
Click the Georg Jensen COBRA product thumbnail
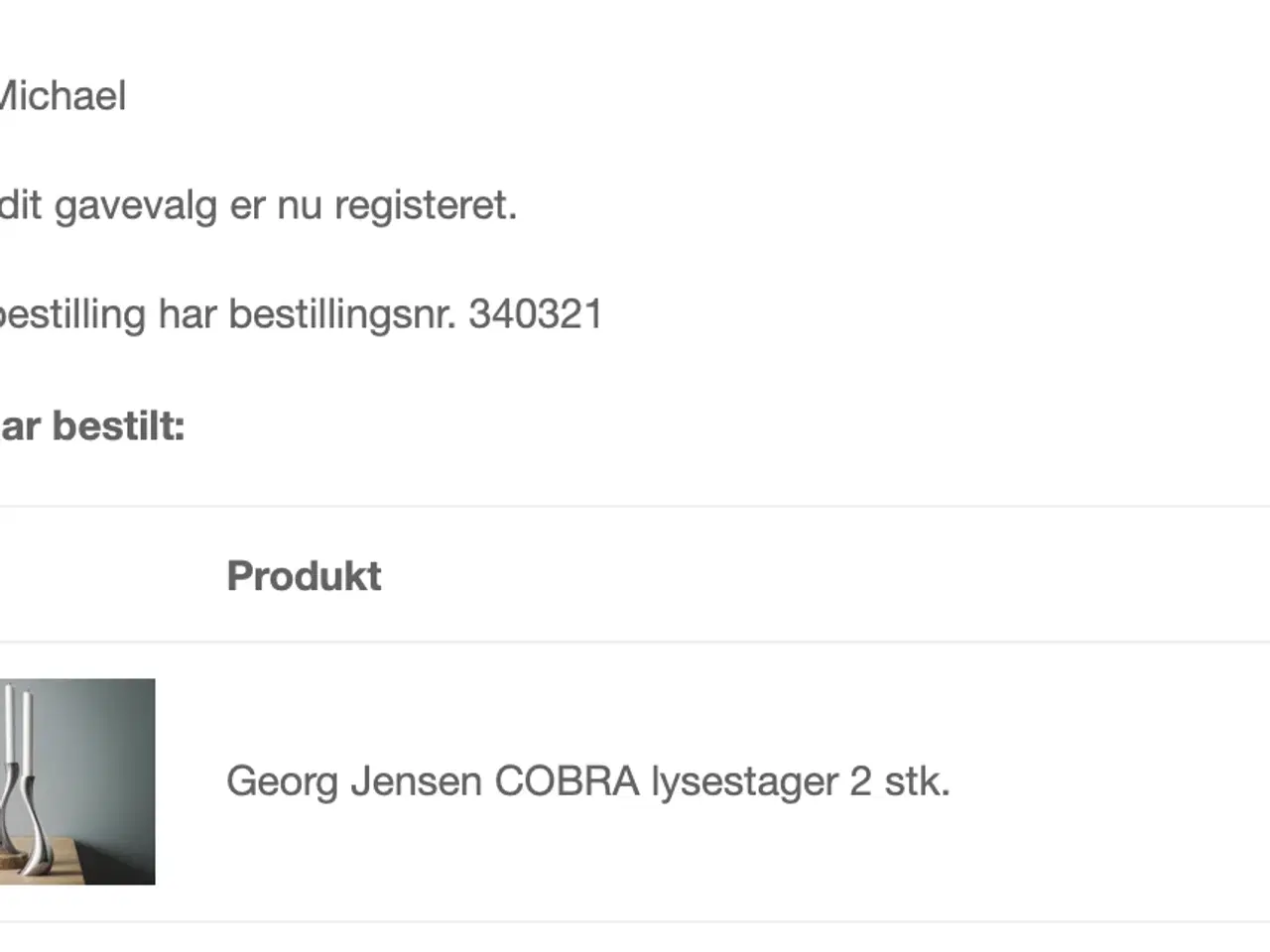tap(76, 781)
